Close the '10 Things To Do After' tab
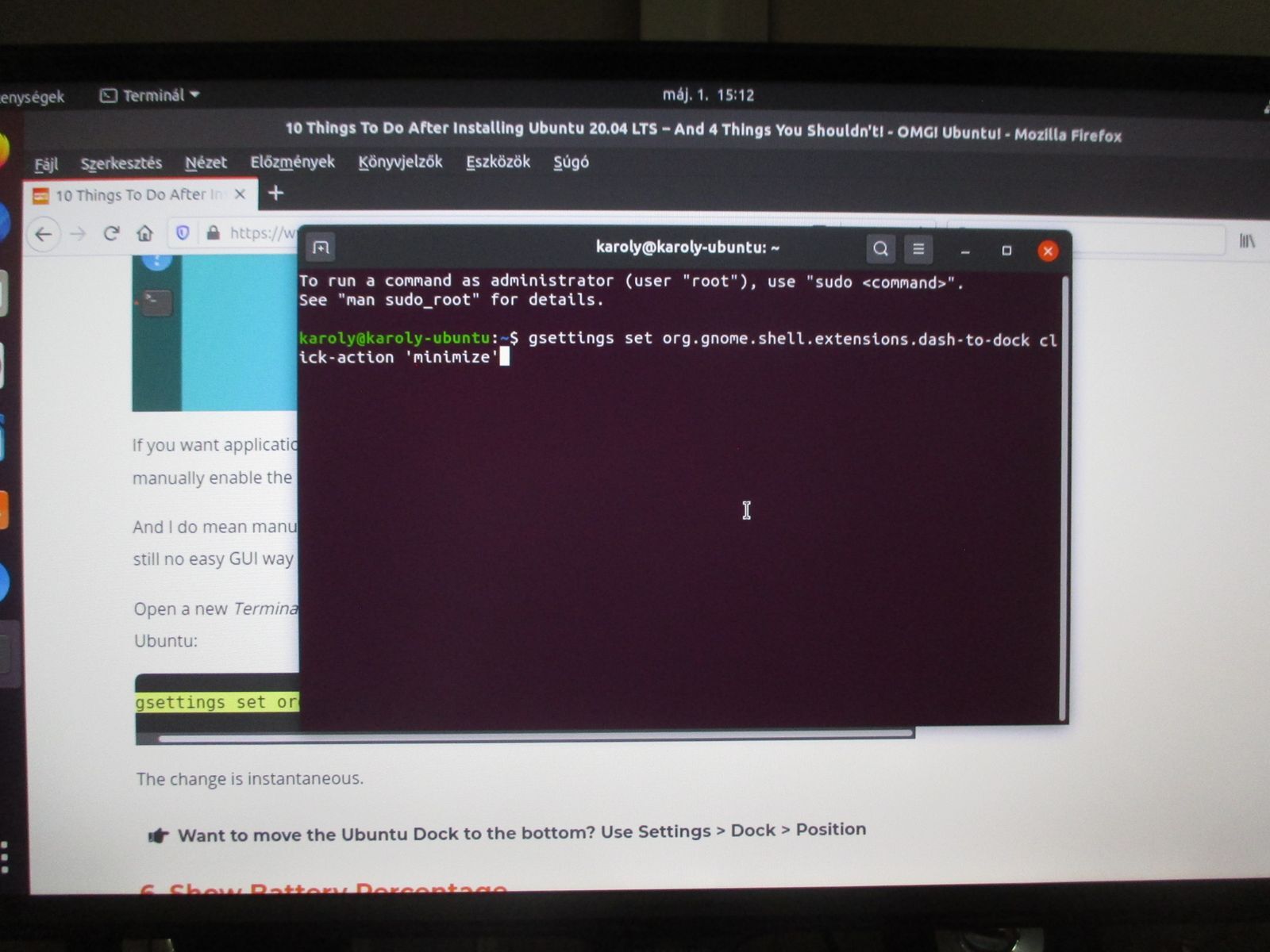The height and width of the screenshot is (952, 1270). tap(240, 194)
